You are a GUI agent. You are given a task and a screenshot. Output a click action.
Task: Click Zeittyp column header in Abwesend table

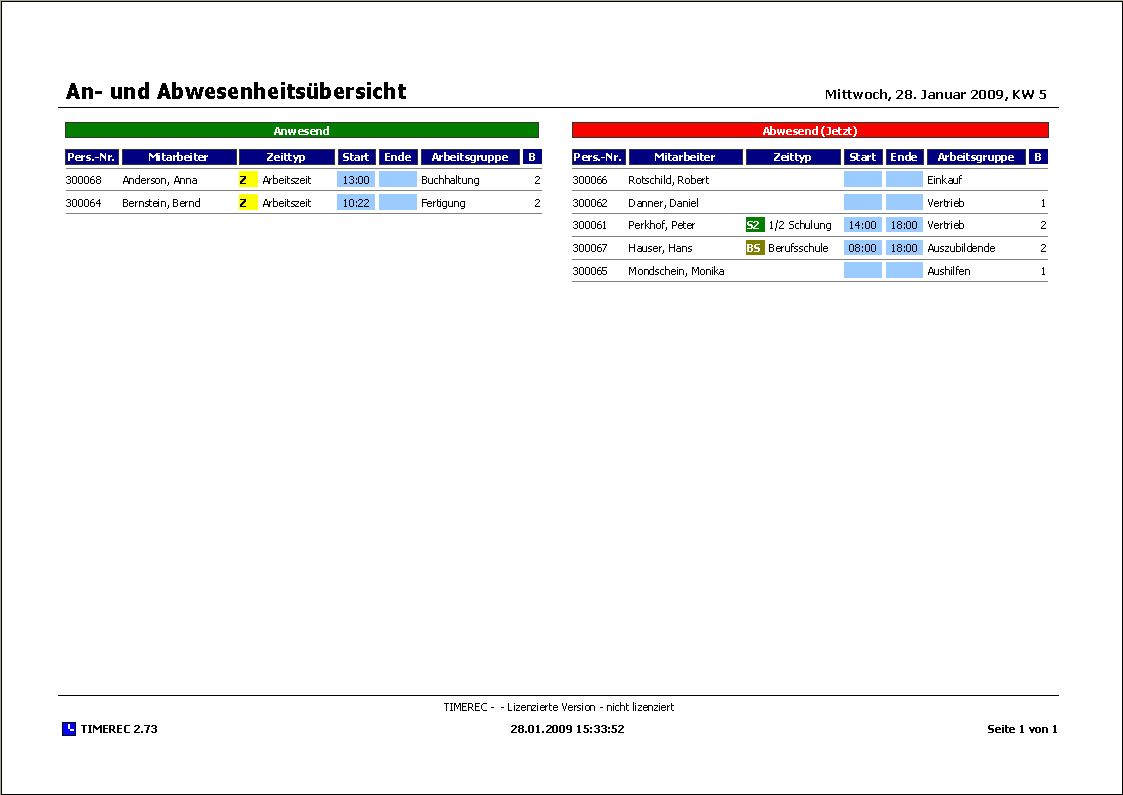793,157
